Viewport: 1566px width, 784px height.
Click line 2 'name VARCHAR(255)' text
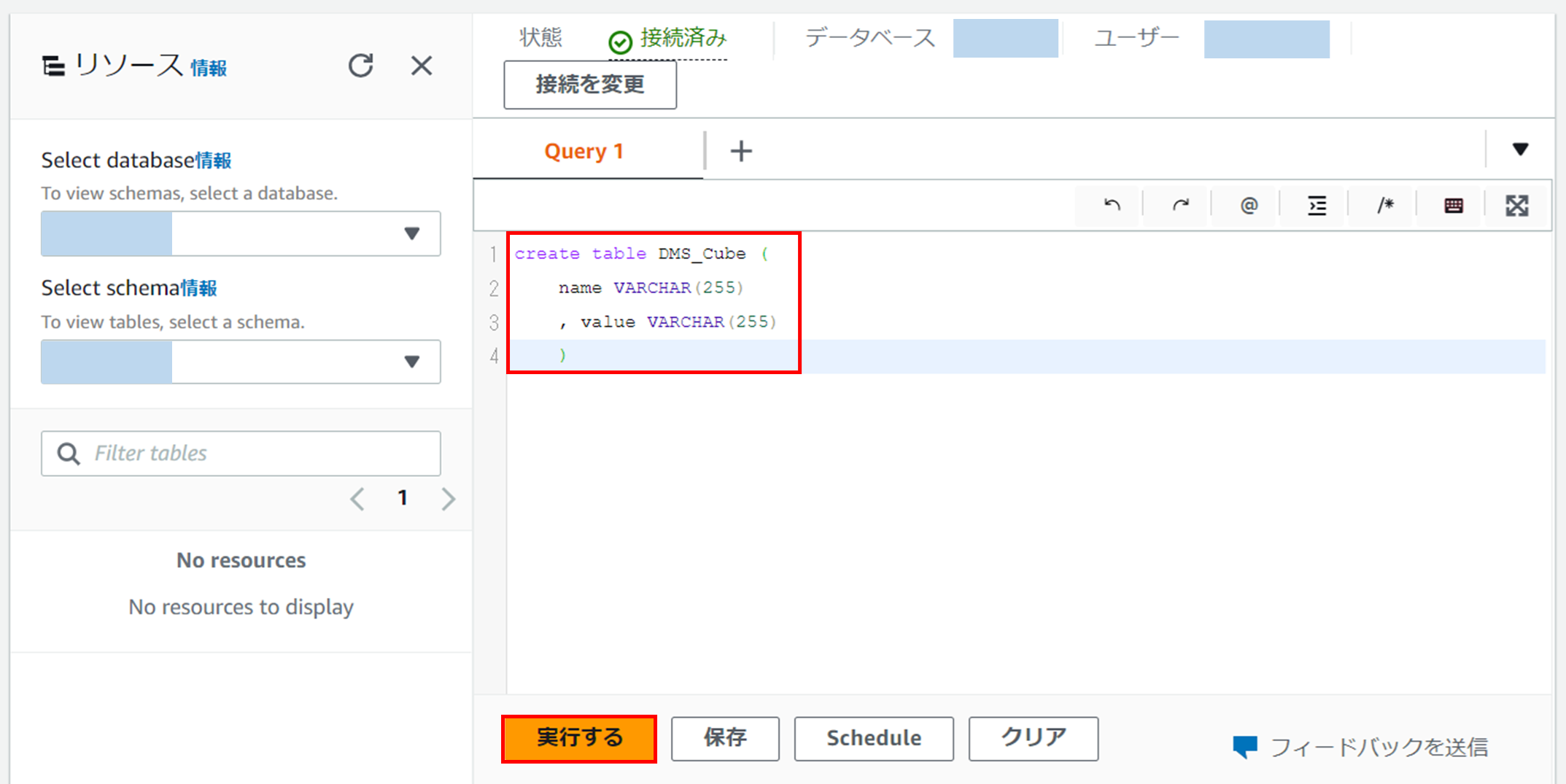[x=651, y=288]
